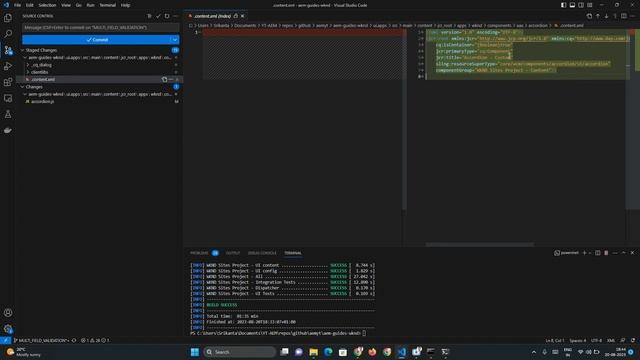The height and width of the screenshot is (360, 640).
Task: Select the Source Control activity bar icon
Action: click(8, 50)
